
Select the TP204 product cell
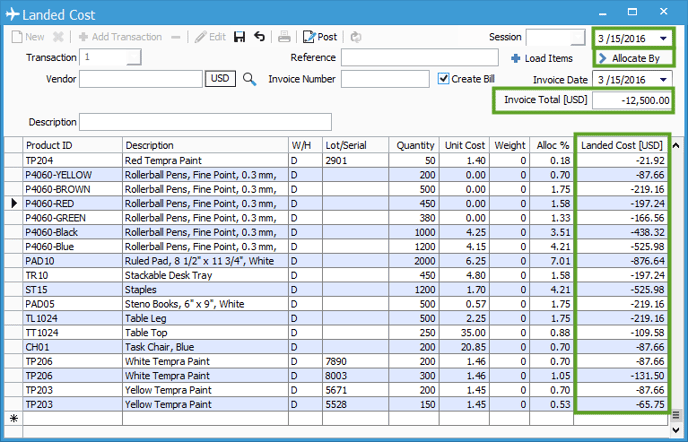(72, 161)
